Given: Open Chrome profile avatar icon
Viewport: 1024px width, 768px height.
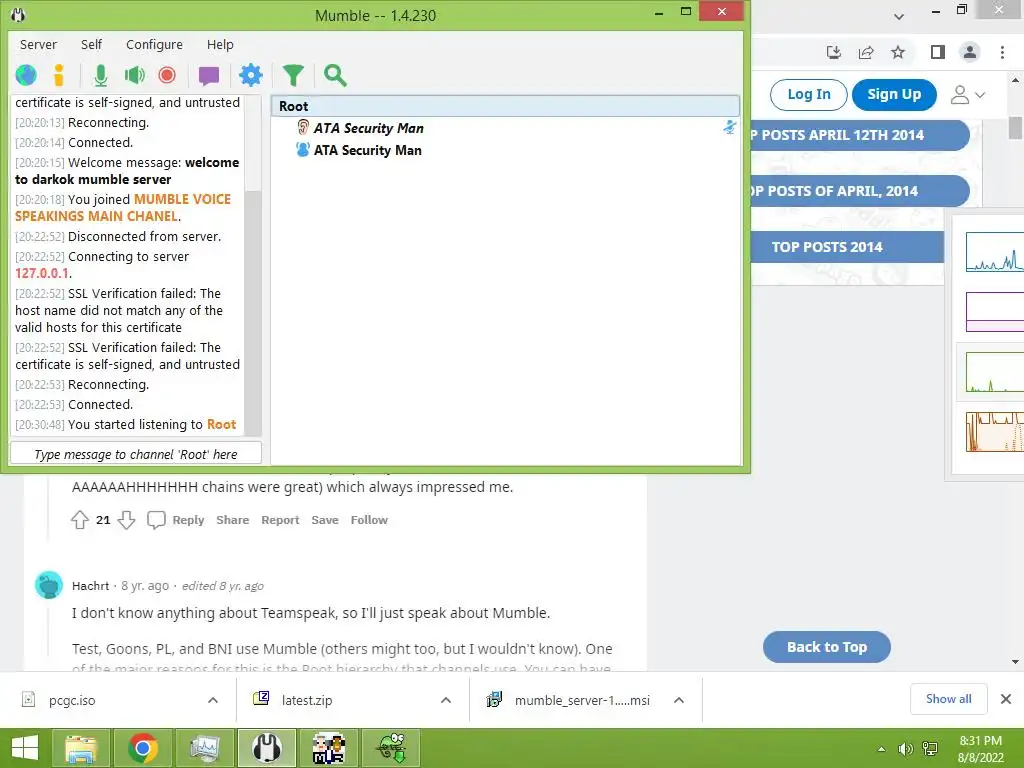Looking at the screenshot, I should coord(970,52).
